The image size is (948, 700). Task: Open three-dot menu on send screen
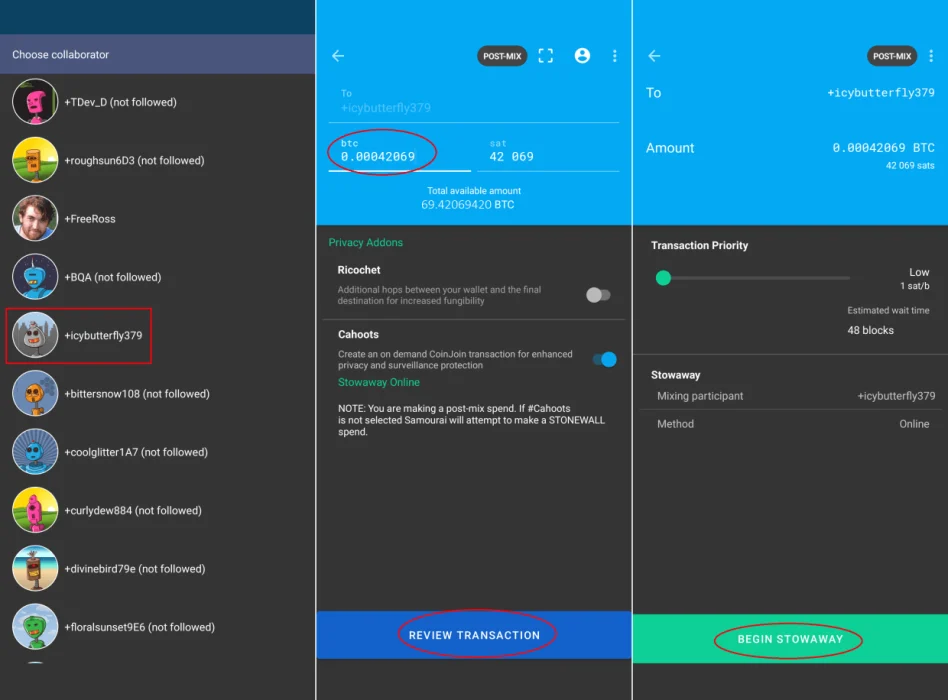[x=614, y=56]
